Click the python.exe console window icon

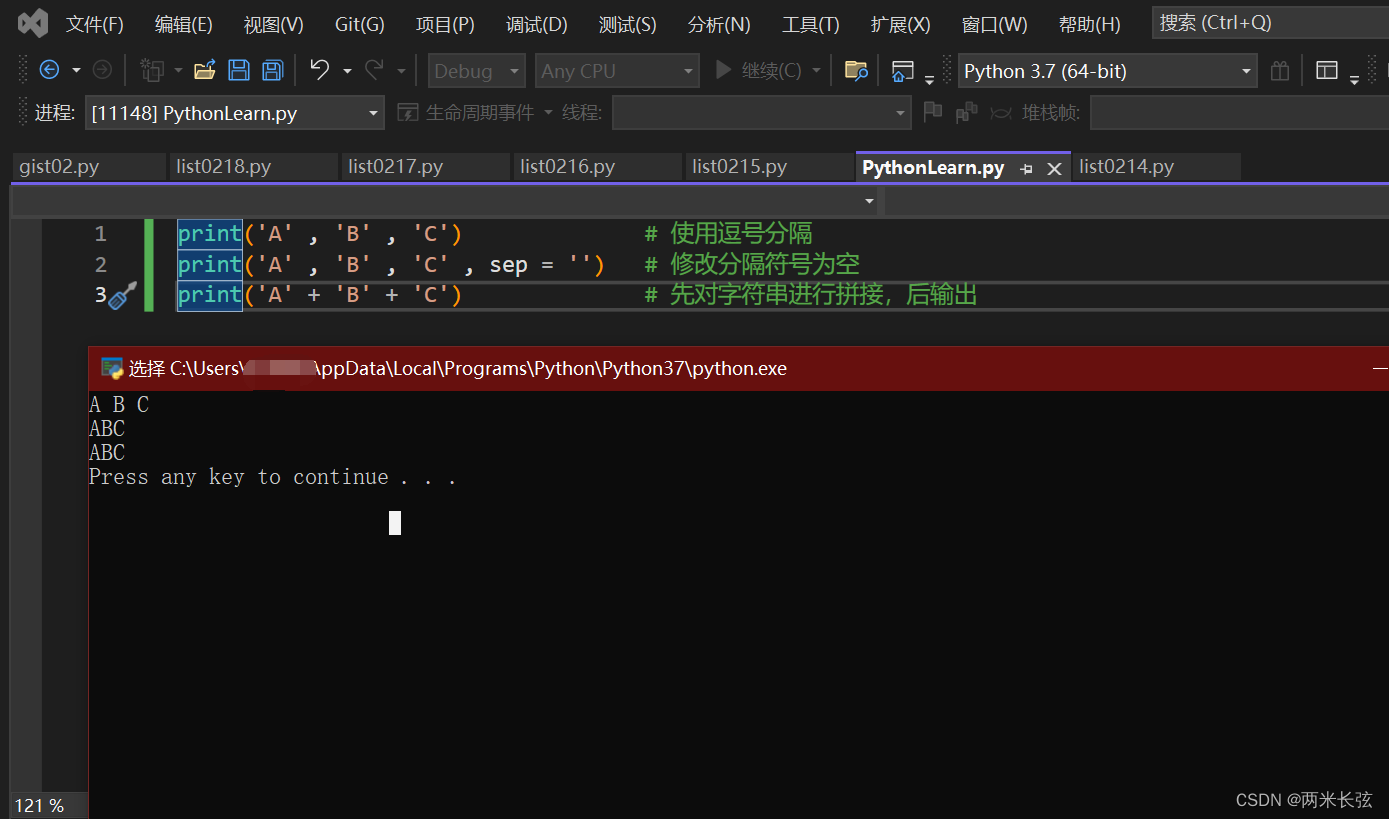tap(112, 368)
